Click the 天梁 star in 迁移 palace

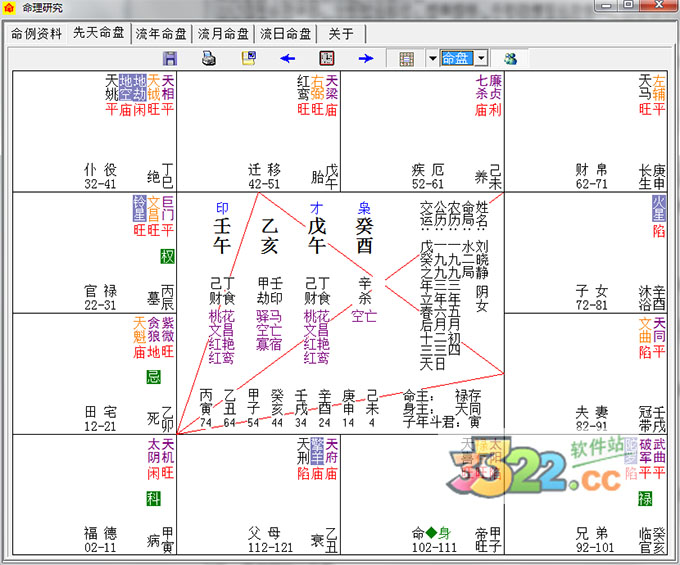click(331, 87)
